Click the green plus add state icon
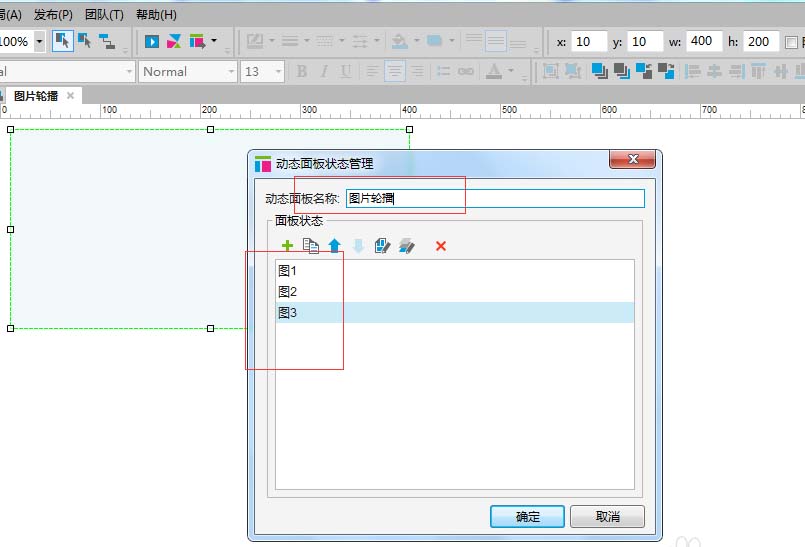 click(x=288, y=246)
